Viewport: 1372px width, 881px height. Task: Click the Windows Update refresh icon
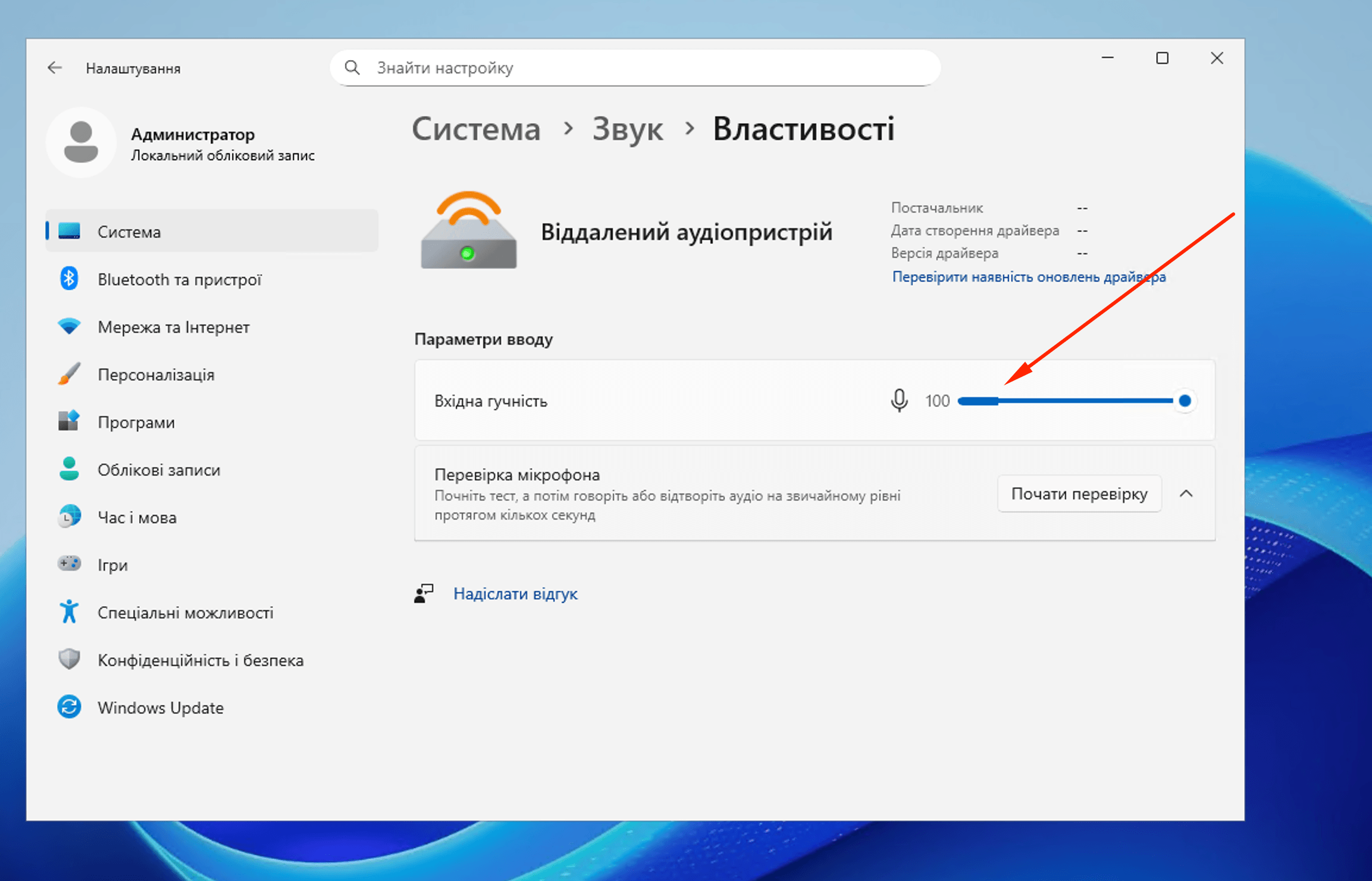(69, 707)
